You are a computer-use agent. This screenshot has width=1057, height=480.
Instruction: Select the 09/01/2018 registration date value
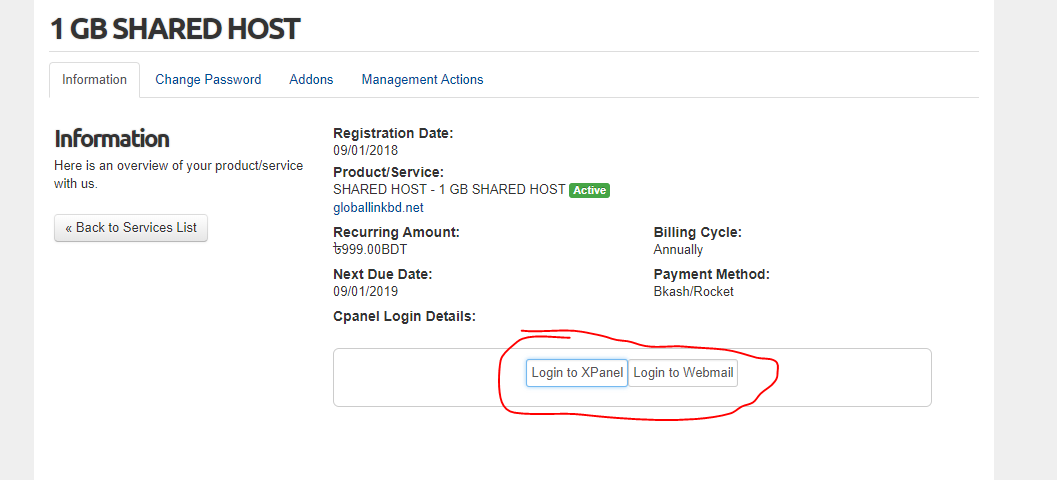pos(365,151)
